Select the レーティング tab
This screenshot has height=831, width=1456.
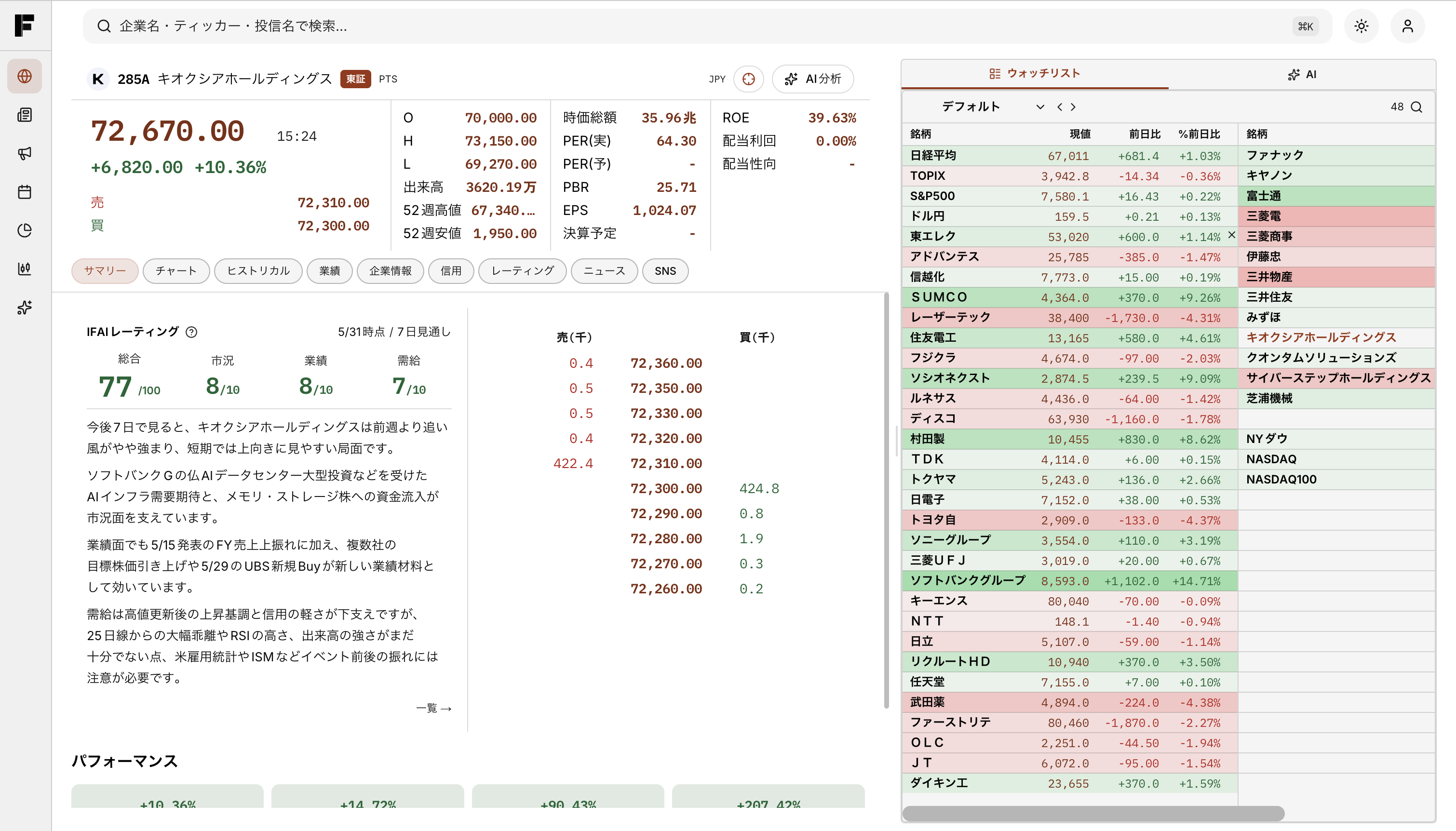[522, 271]
